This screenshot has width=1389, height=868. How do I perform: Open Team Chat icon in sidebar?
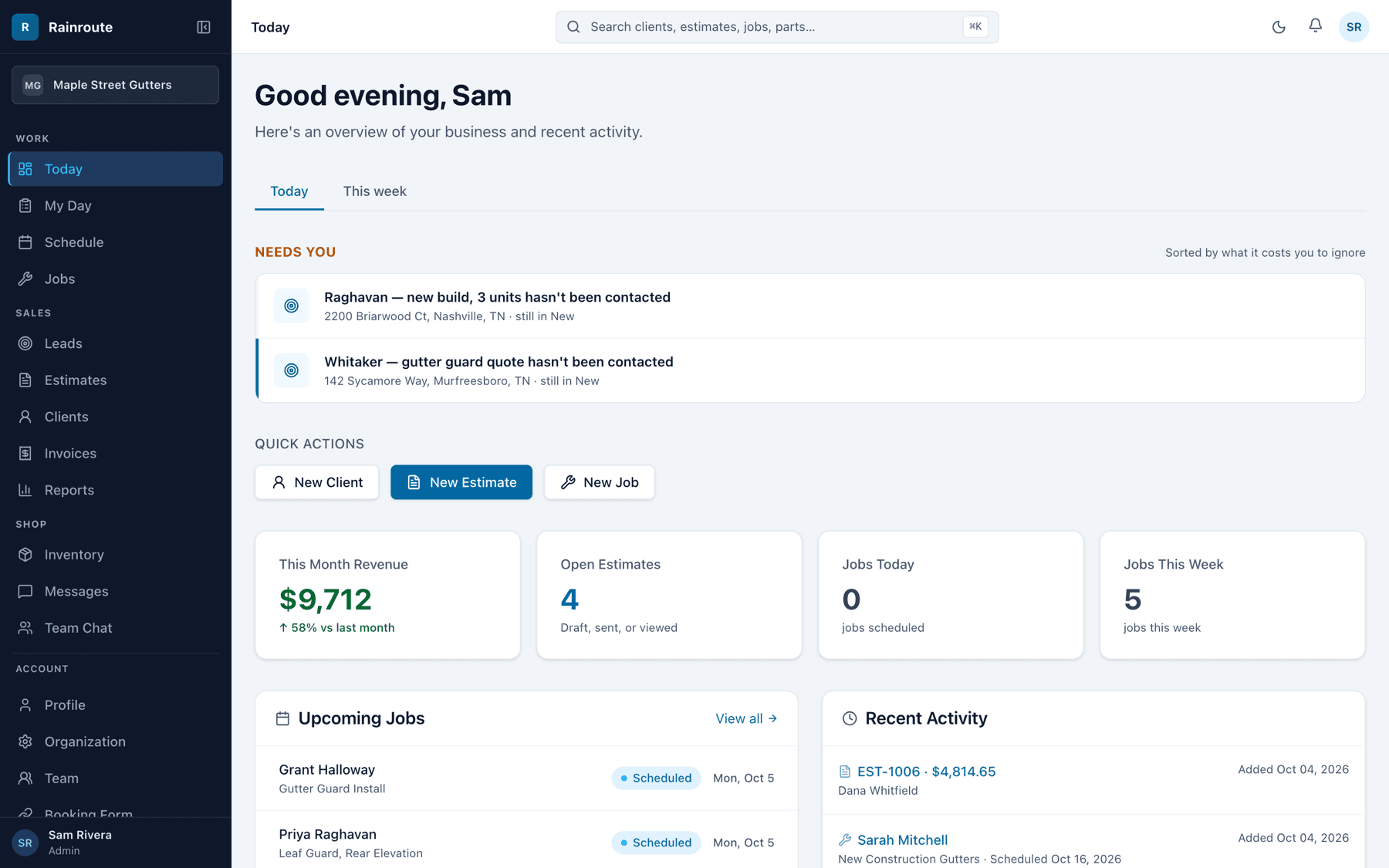25,628
